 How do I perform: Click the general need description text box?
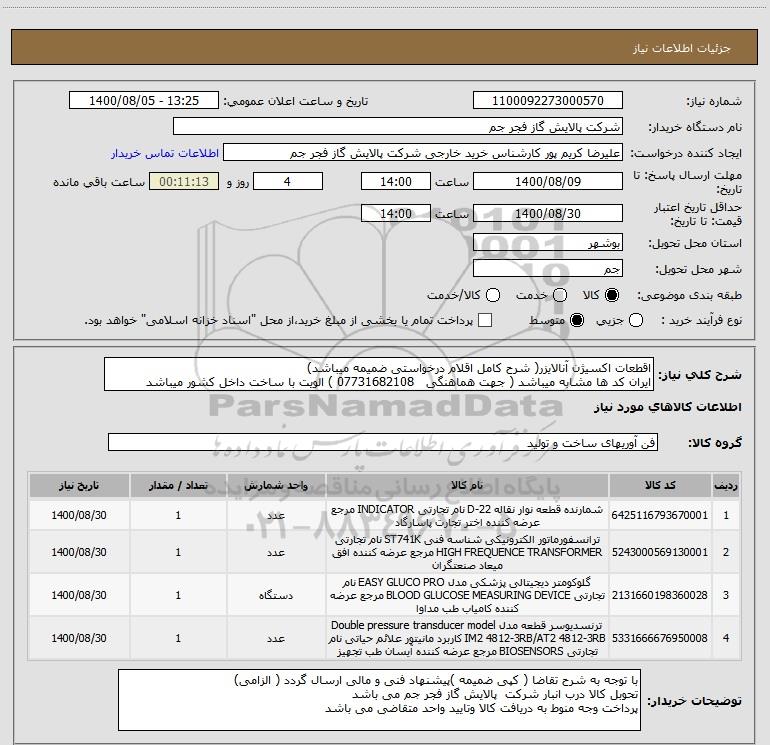point(379,375)
